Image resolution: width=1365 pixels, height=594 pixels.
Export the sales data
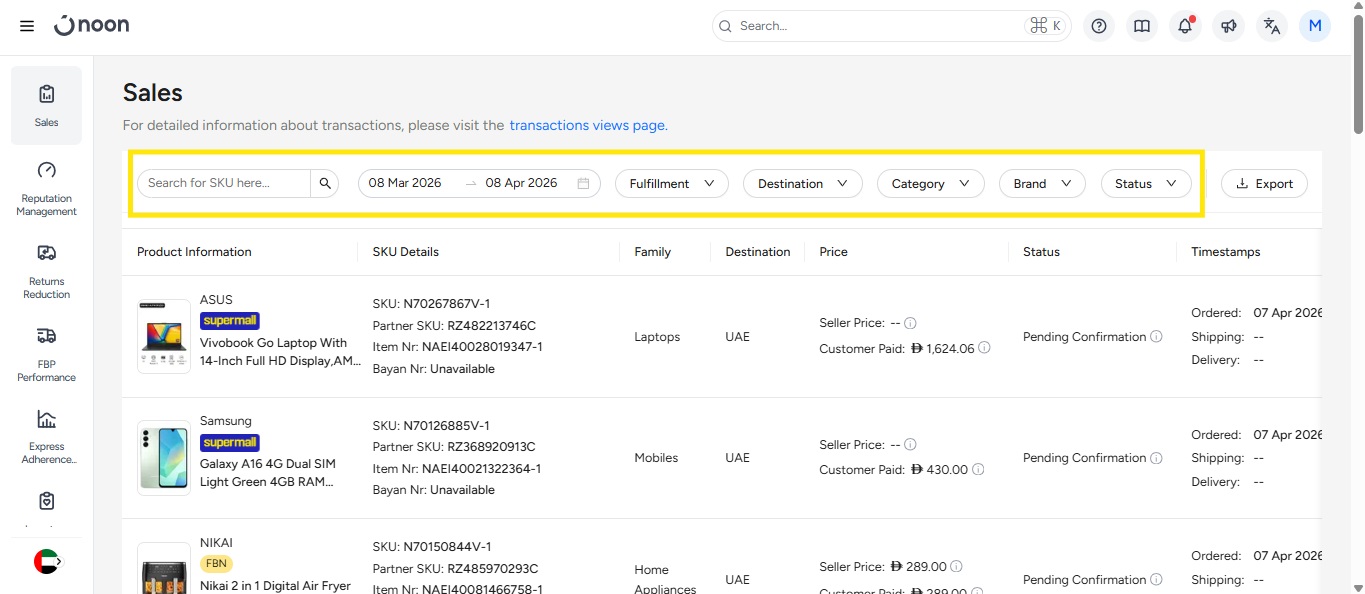[x=1264, y=184]
